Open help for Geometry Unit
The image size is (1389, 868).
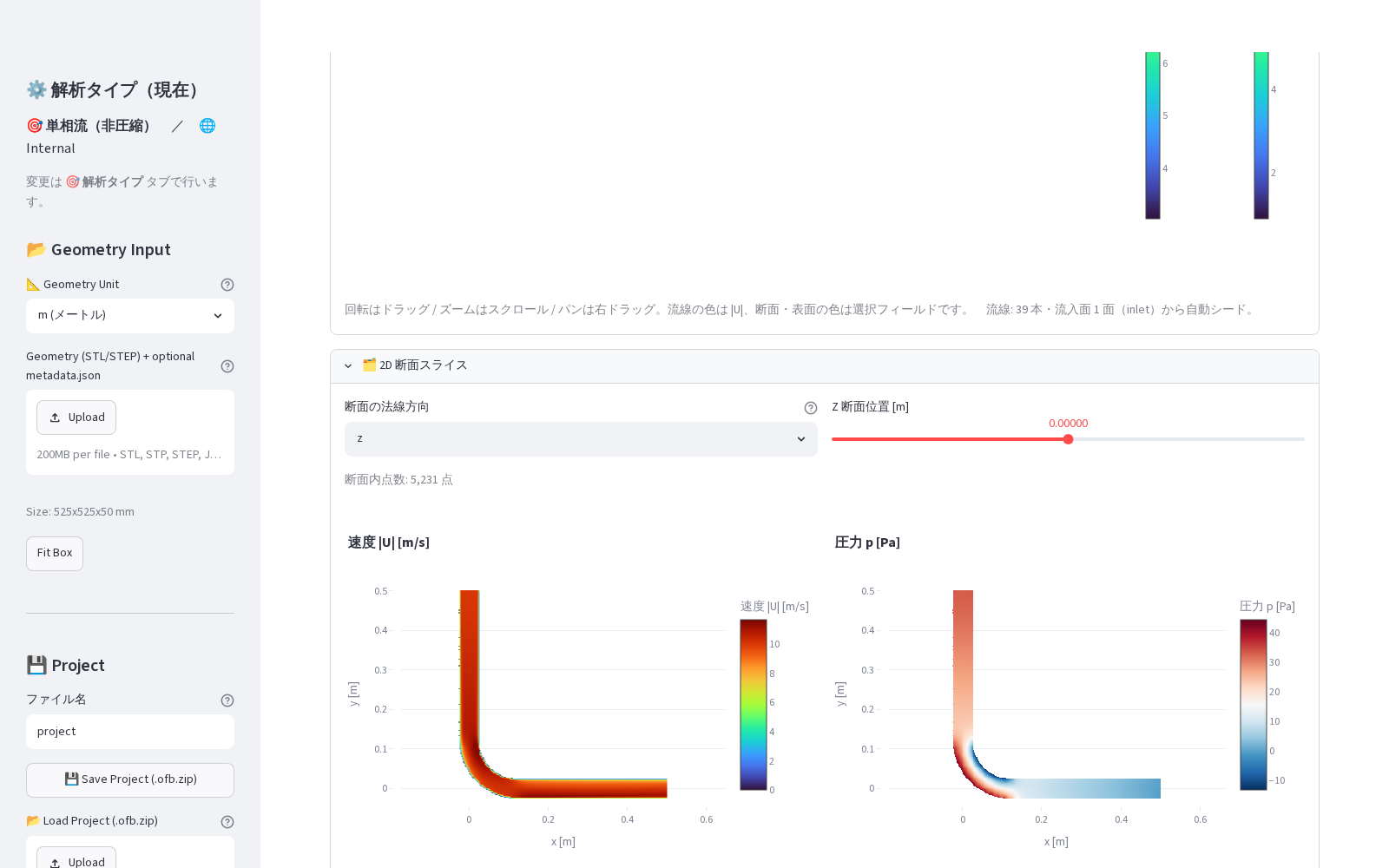227,285
